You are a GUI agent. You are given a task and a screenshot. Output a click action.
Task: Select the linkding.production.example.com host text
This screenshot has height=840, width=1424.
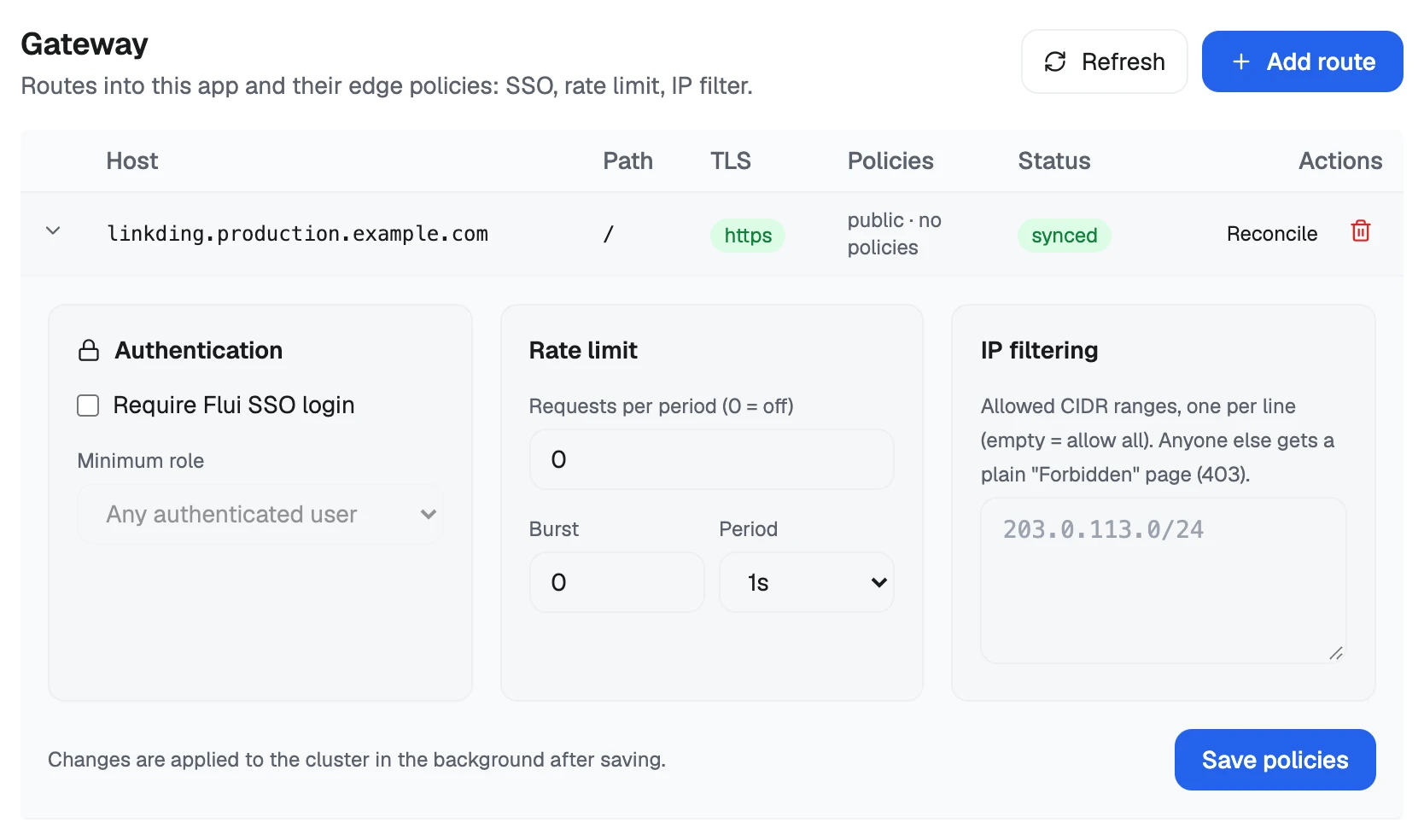coord(297,234)
